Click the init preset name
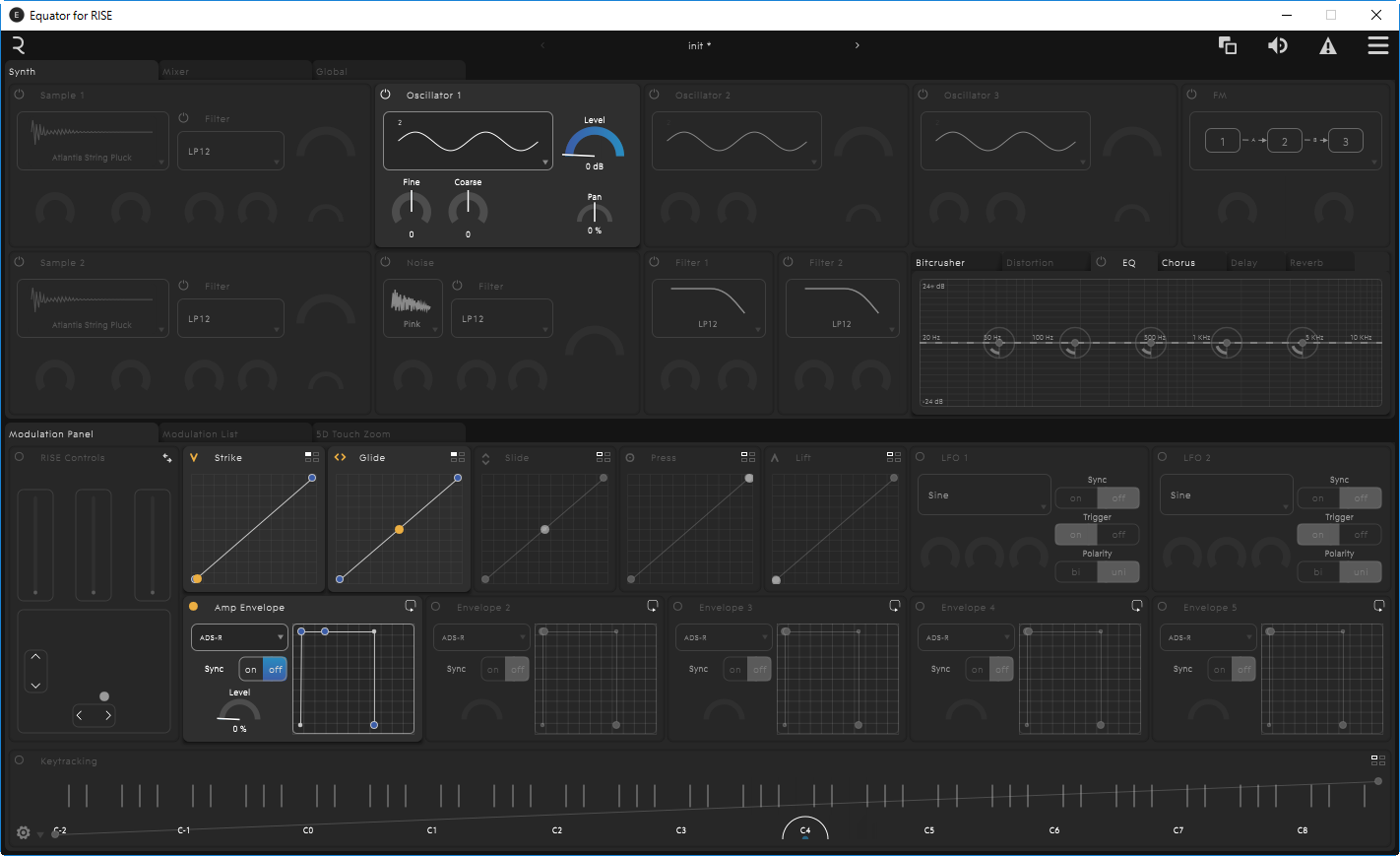Screen dimensions: 1400x856 coord(699,46)
